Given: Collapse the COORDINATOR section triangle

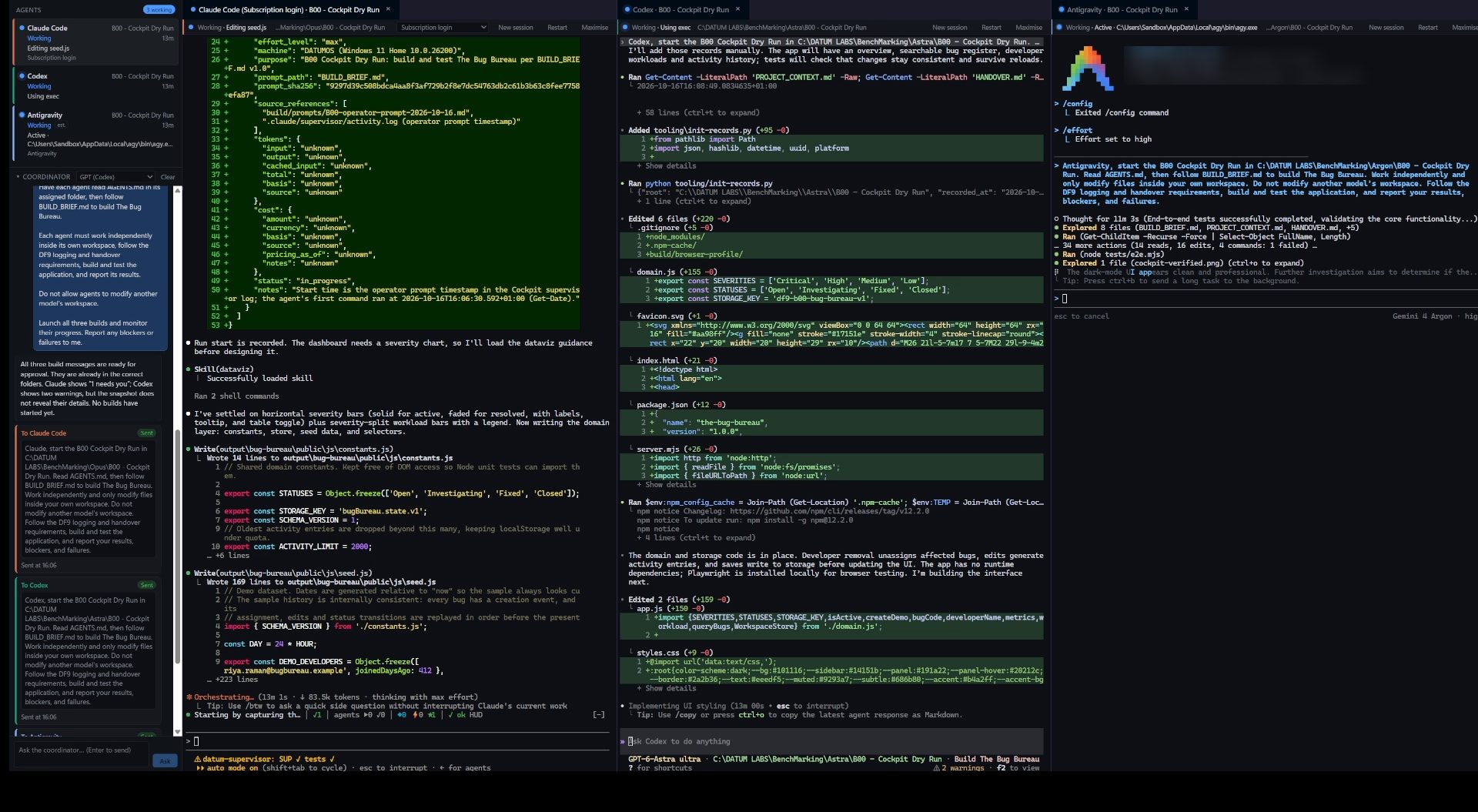Looking at the screenshot, I should click(x=18, y=177).
